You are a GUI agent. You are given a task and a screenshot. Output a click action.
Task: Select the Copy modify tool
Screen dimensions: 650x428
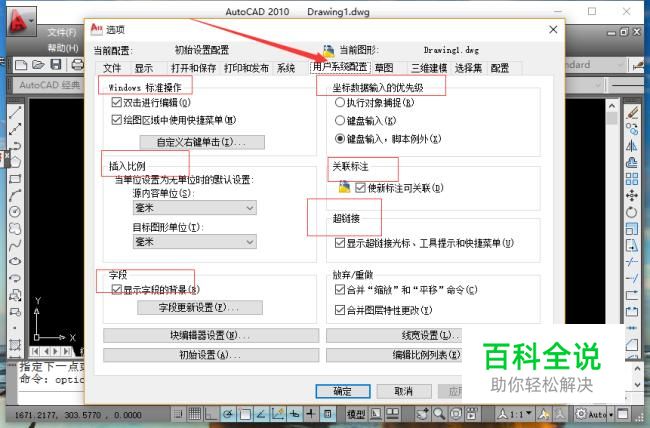point(632,129)
